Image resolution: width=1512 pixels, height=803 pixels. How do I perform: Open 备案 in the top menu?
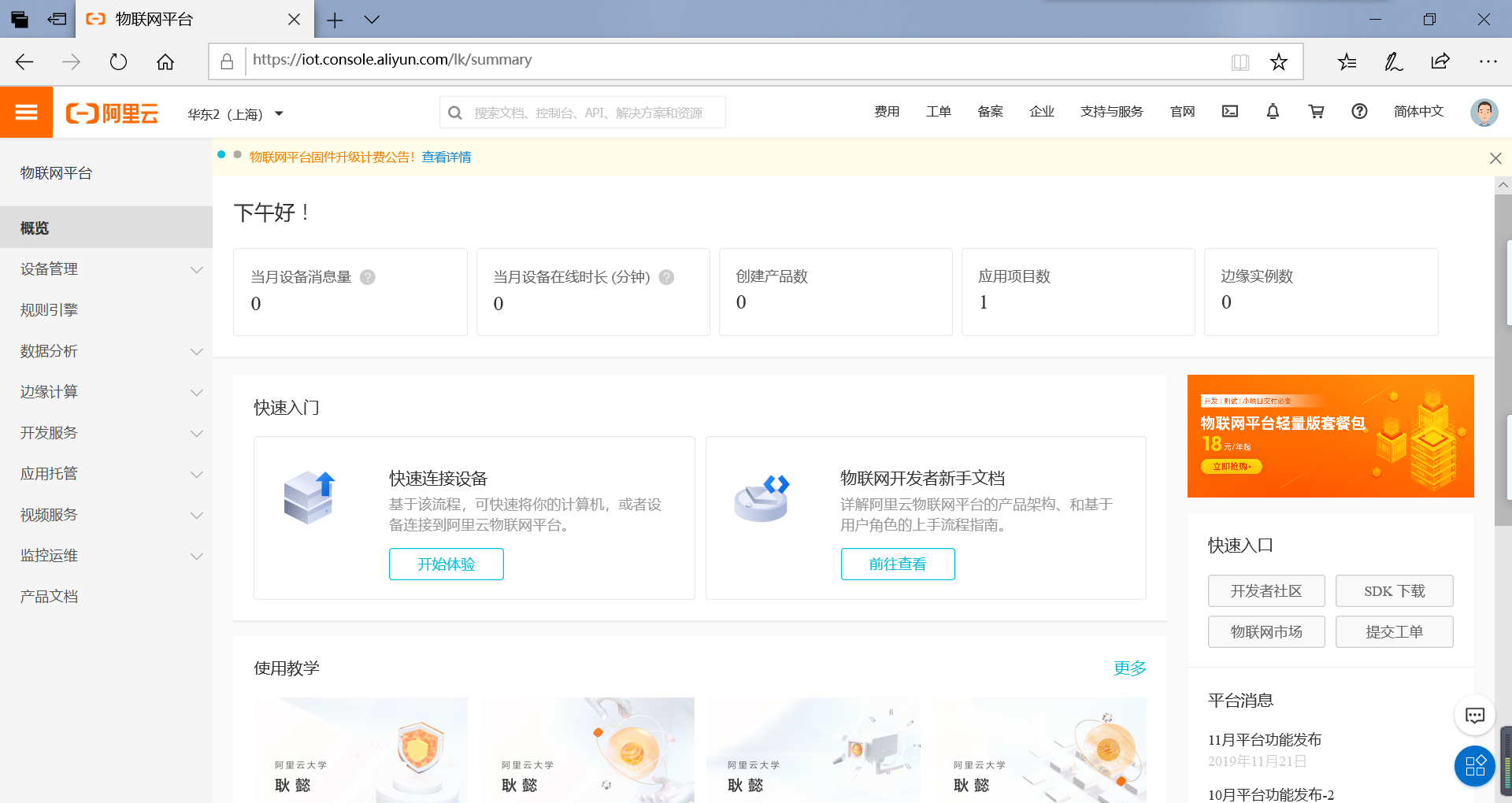(x=990, y=112)
